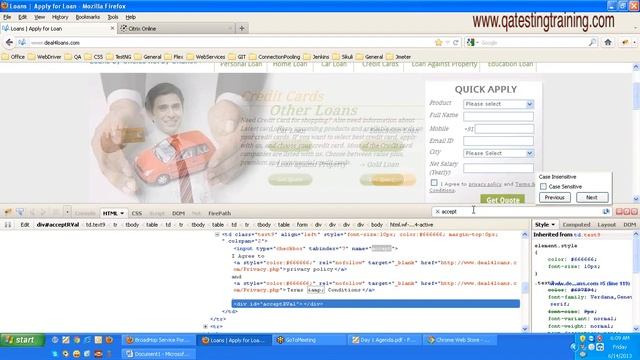The width and height of the screenshot is (640, 360).
Task: Open the Firefox File menu
Action: coord(7,17)
